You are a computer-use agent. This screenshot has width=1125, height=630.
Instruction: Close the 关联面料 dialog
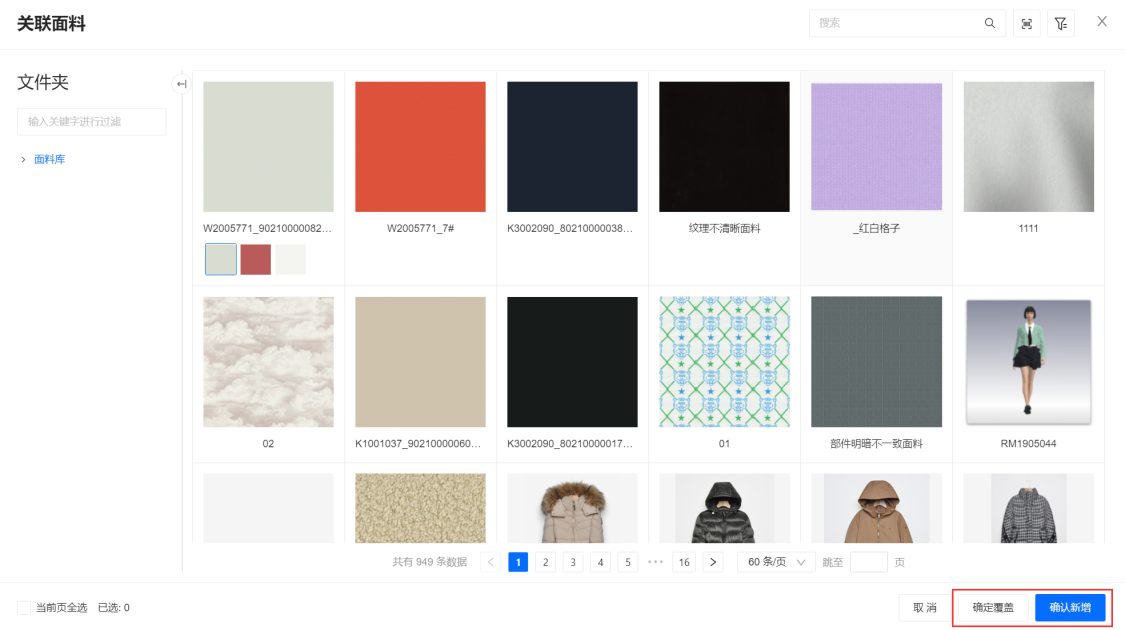[x=1102, y=21]
